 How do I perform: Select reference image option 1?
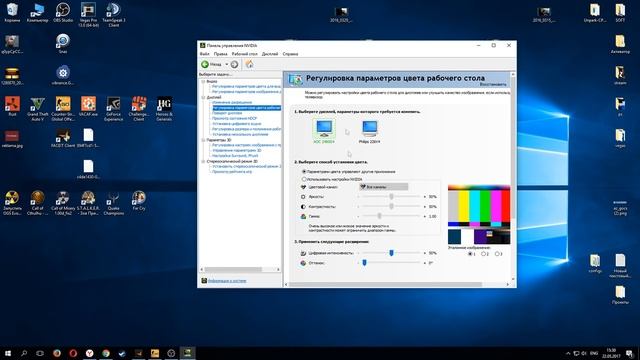(x=470, y=254)
